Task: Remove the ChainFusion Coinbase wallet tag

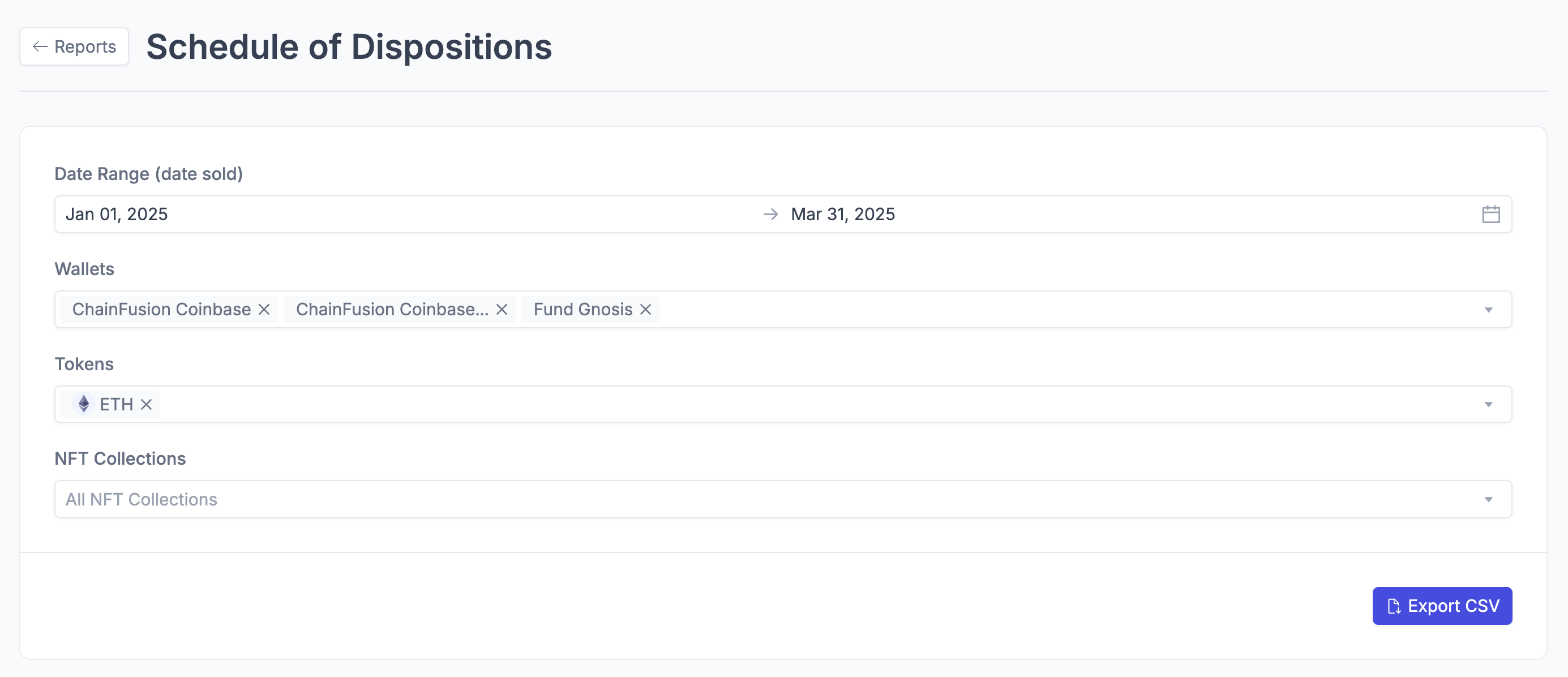Action: [x=264, y=309]
